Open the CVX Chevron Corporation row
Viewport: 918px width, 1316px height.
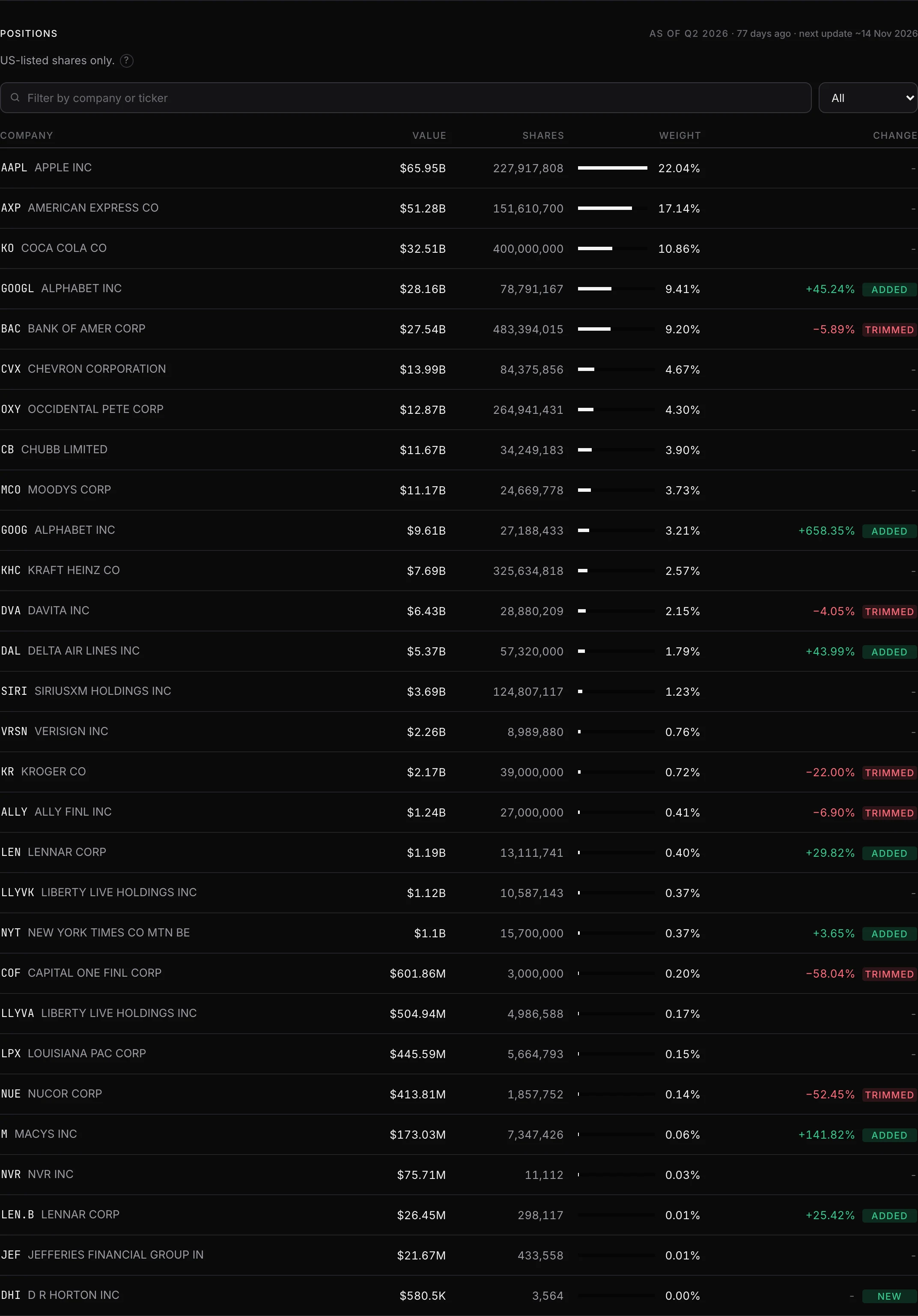pos(459,369)
